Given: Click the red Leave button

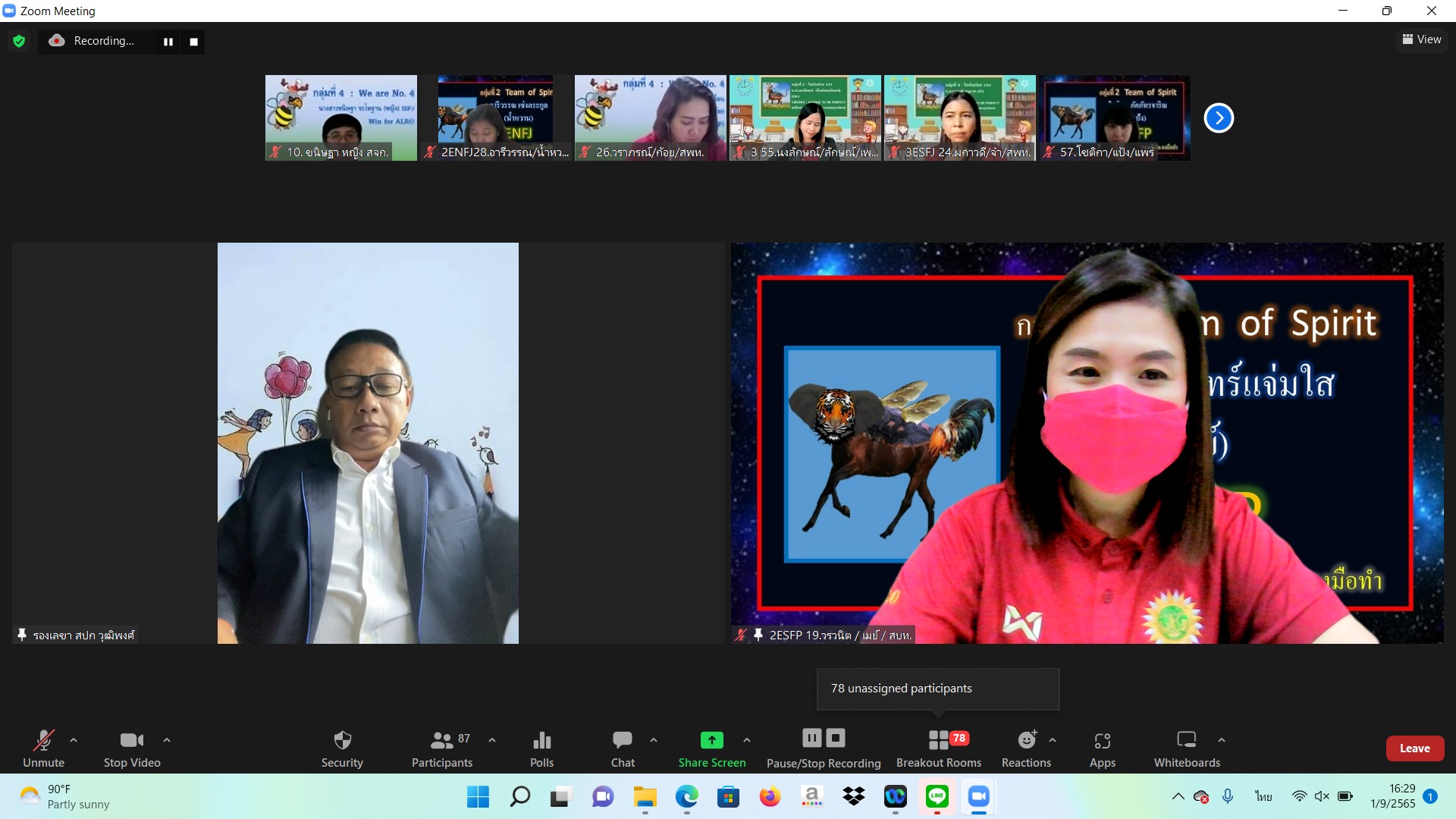Looking at the screenshot, I should (1414, 748).
